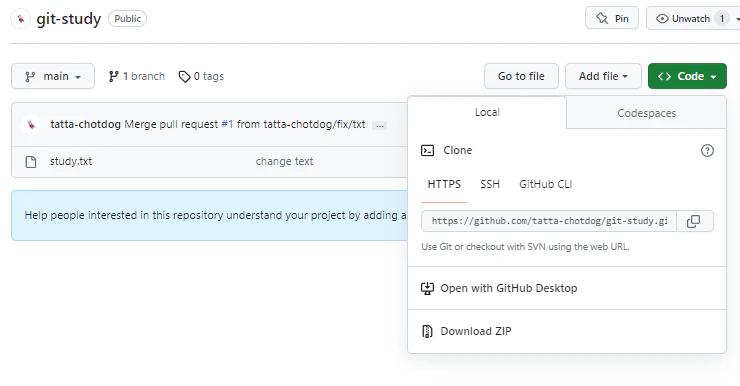Click the zip file icon

[x=427, y=331]
